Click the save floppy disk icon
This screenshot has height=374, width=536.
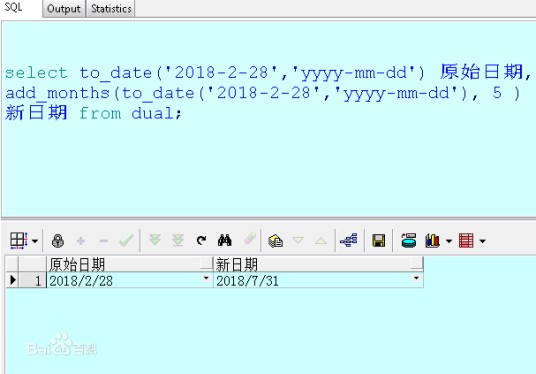(378, 241)
